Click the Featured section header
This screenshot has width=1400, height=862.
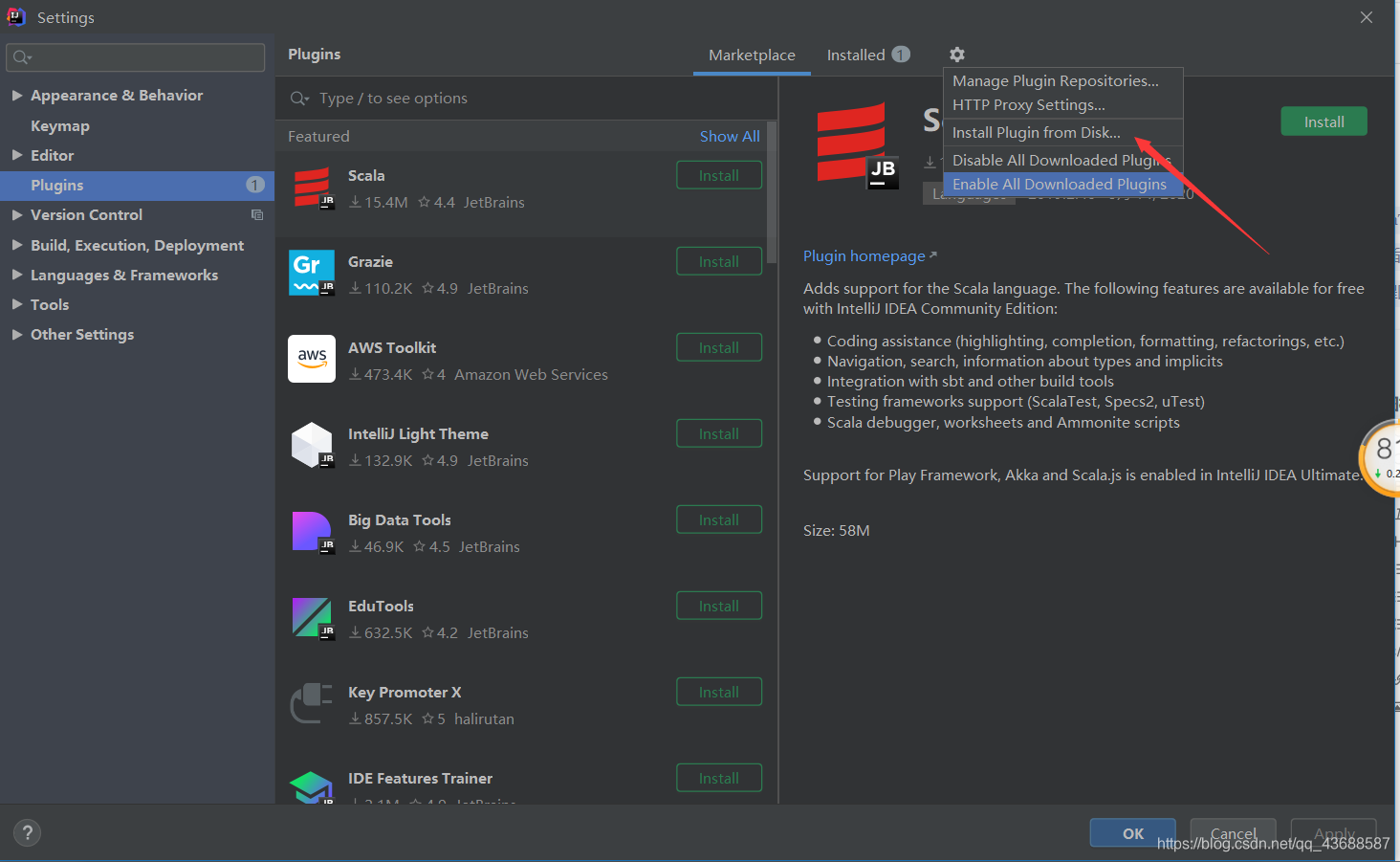click(318, 137)
